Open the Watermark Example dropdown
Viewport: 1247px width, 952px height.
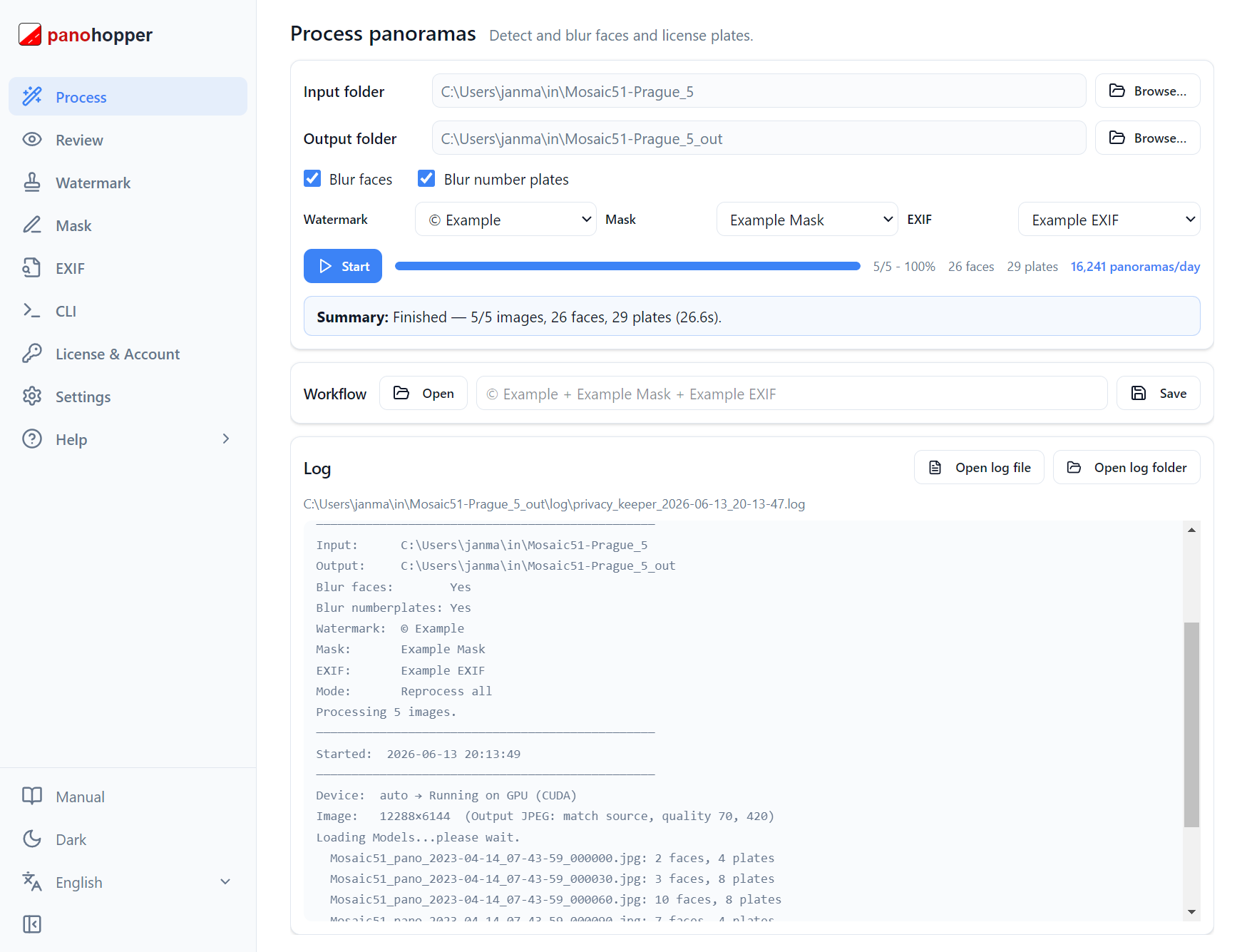click(x=506, y=219)
